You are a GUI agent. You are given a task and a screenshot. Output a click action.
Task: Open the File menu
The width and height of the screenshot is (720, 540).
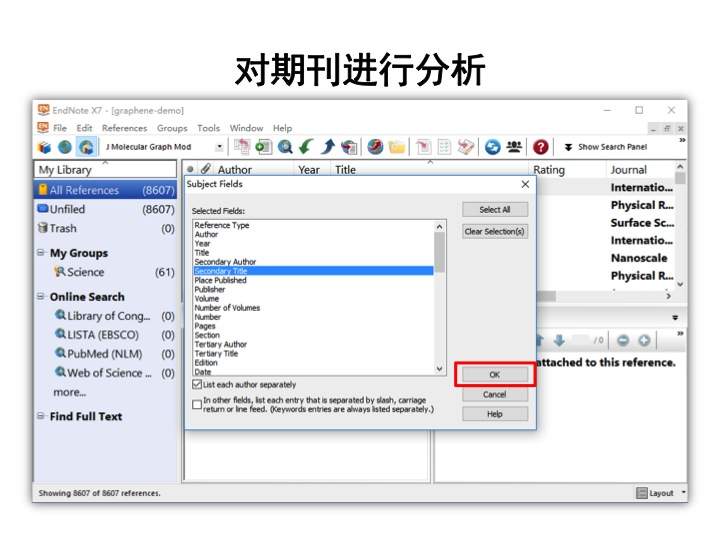[x=60, y=128]
